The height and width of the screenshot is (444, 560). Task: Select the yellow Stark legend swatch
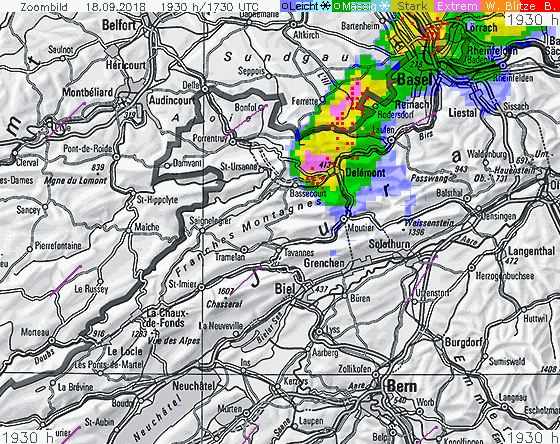click(412, 6)
